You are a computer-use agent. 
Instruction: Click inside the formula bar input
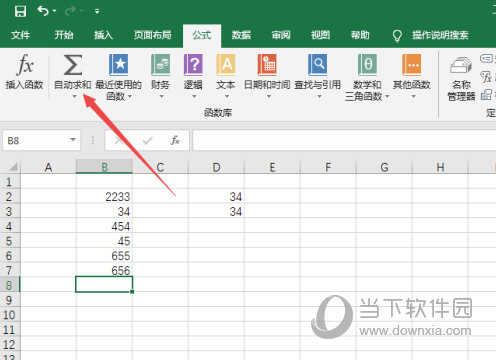tap(344, 140)
